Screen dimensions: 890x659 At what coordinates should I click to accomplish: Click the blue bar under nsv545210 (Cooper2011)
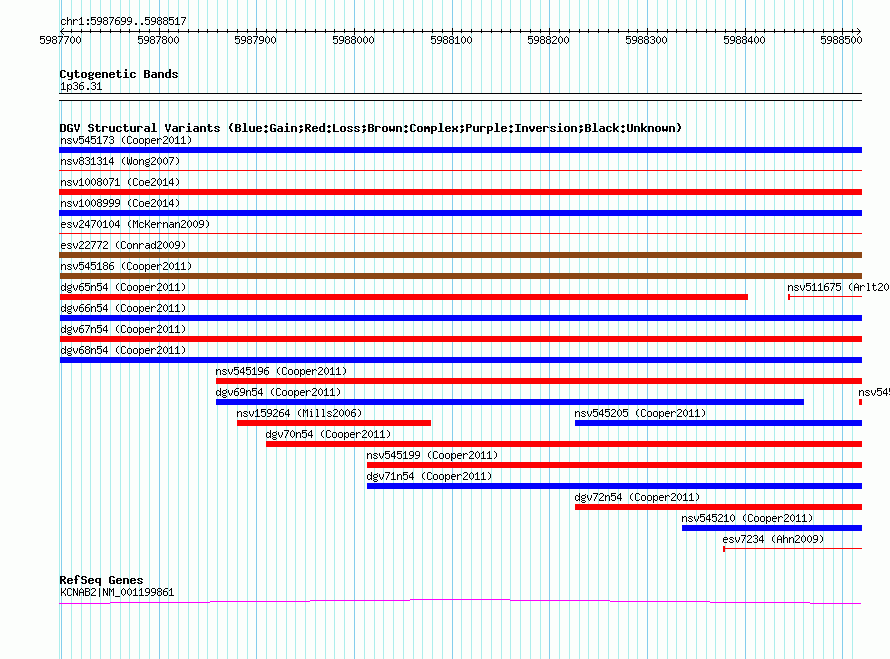click(772, 528)
